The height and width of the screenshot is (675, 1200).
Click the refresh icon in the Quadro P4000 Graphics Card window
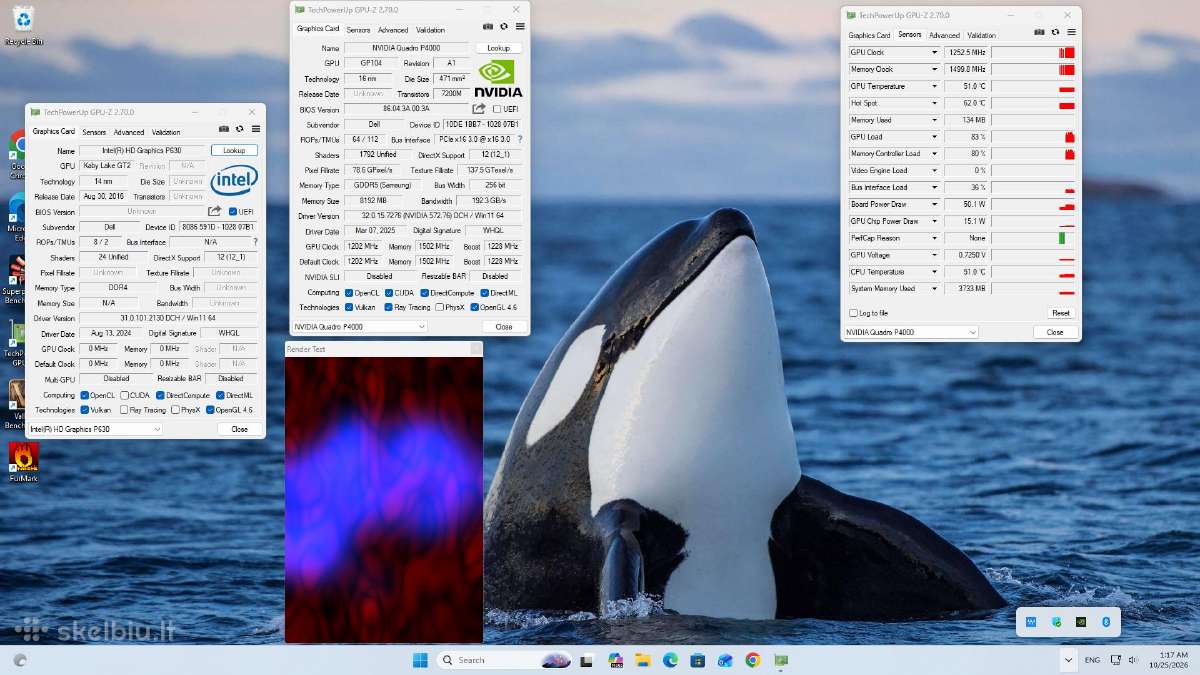pos(504,27)
